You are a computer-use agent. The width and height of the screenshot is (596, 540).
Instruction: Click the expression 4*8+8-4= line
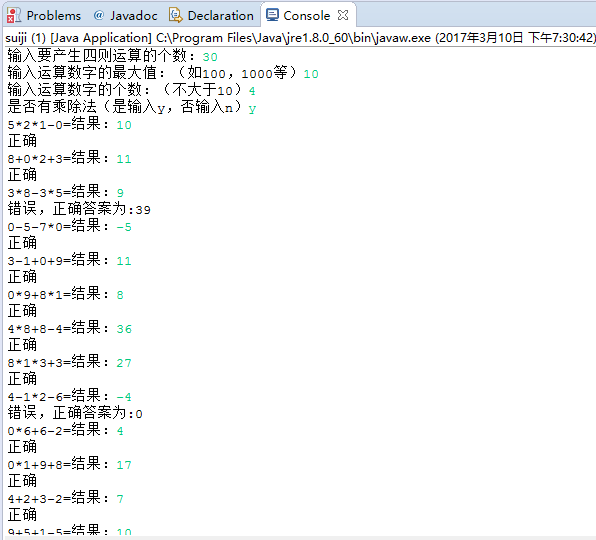click(70, 328)
